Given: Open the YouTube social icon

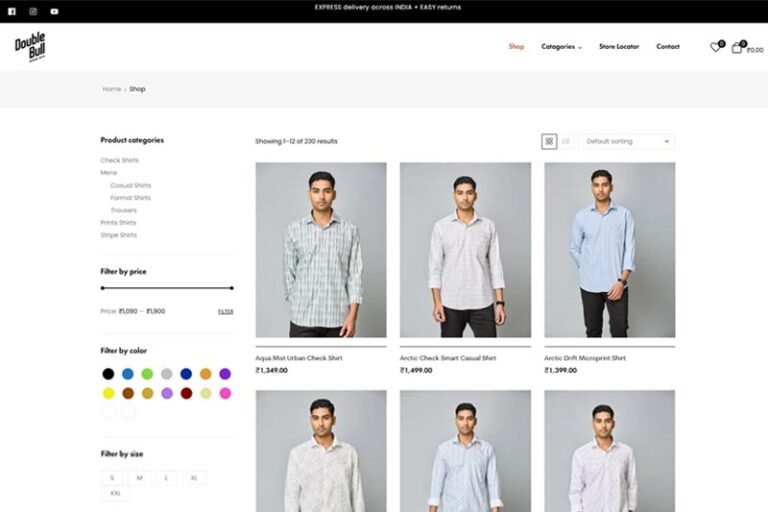Looking at the screenshot, I should 54,11.
